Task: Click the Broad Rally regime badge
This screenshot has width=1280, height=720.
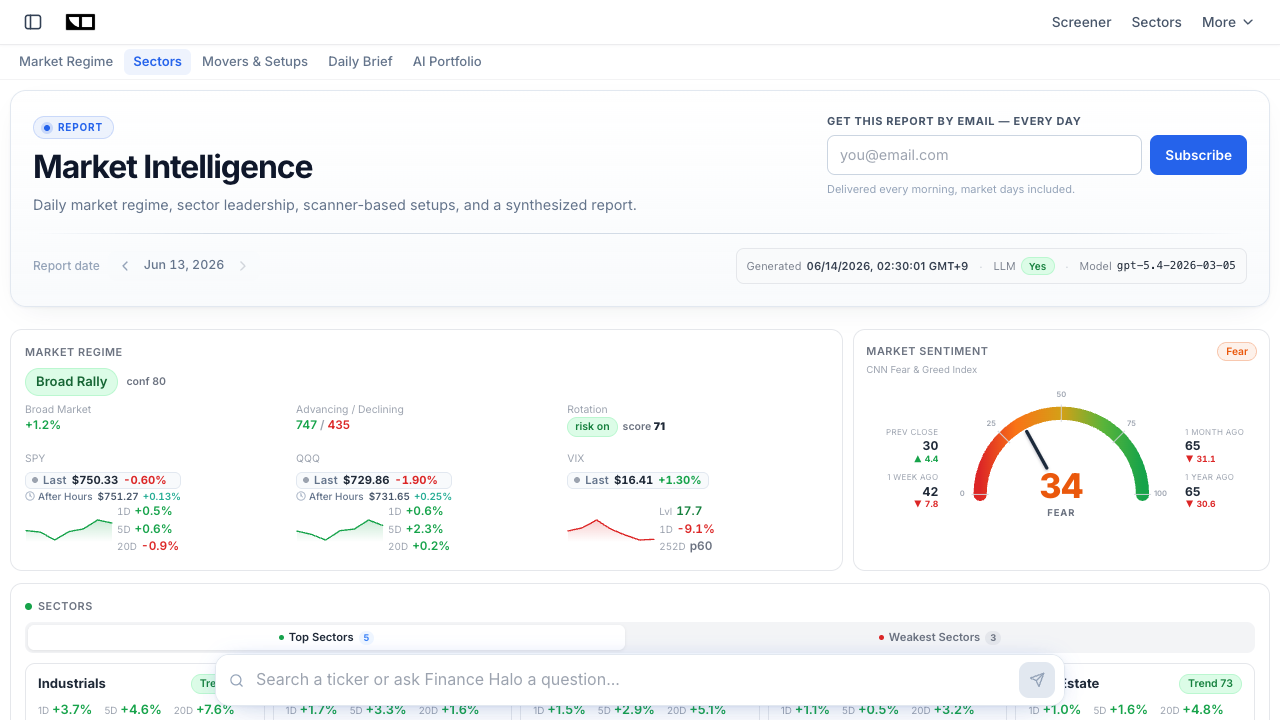Action: click(71, 381)
